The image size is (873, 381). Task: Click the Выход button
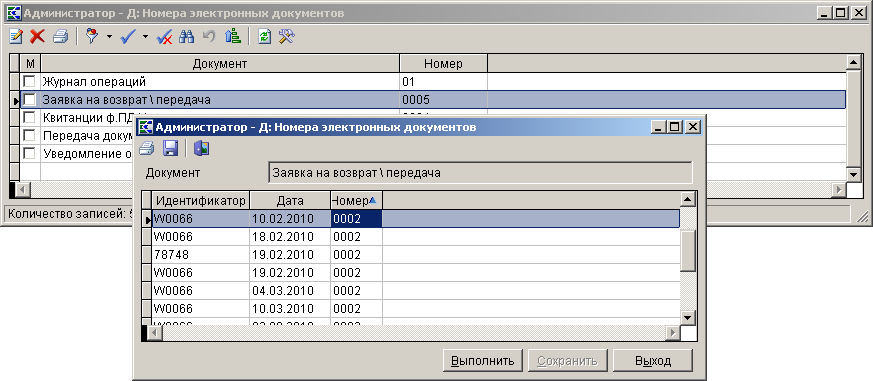point(653,360)
